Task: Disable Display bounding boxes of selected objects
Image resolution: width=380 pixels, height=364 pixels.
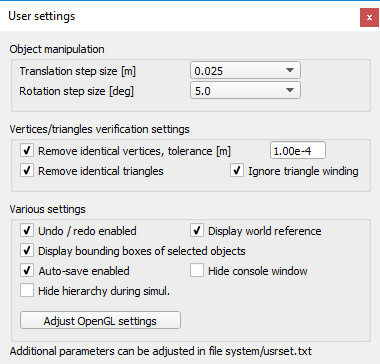Action: pos(27,251)
